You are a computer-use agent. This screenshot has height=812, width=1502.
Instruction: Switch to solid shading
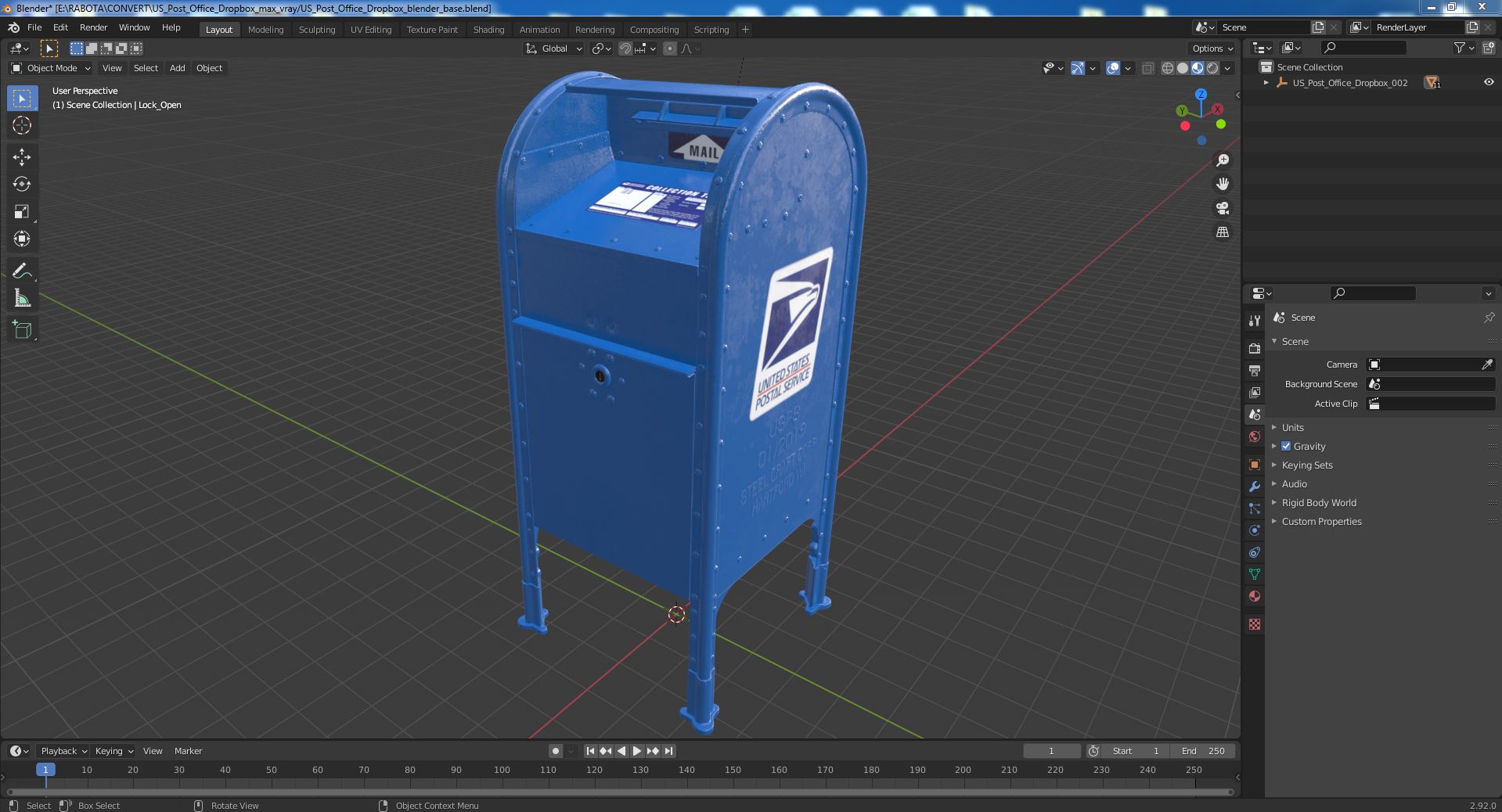(x=1183, y=69)
